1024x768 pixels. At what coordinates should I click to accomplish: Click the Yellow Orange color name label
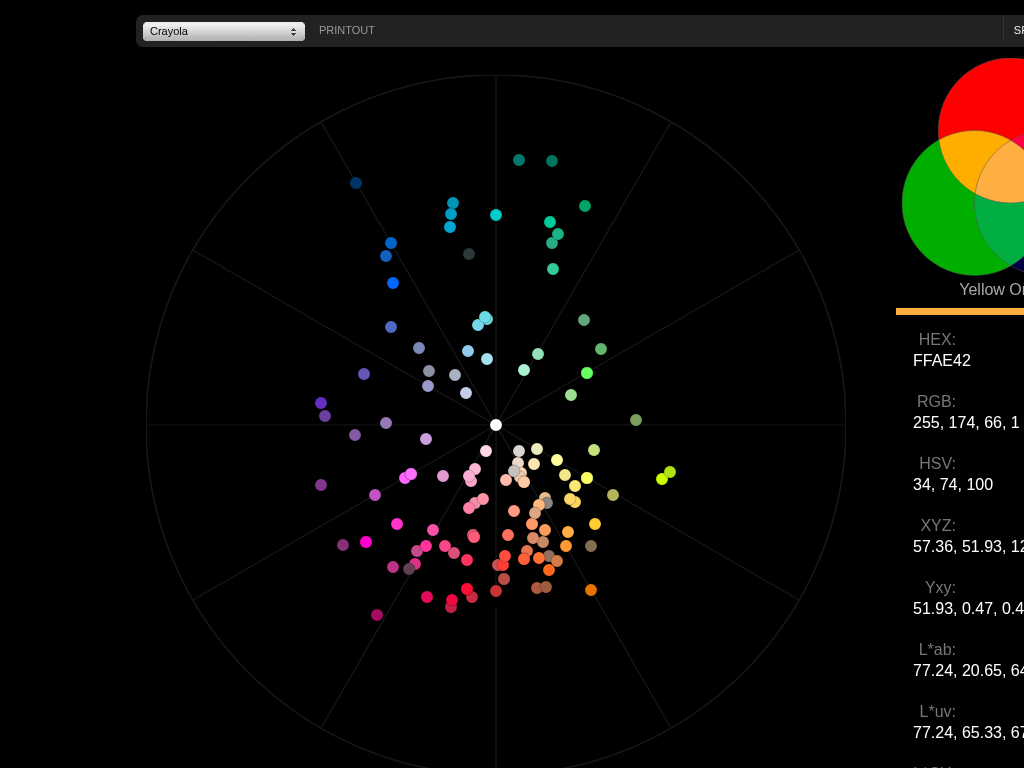click(x=991, y=290)
